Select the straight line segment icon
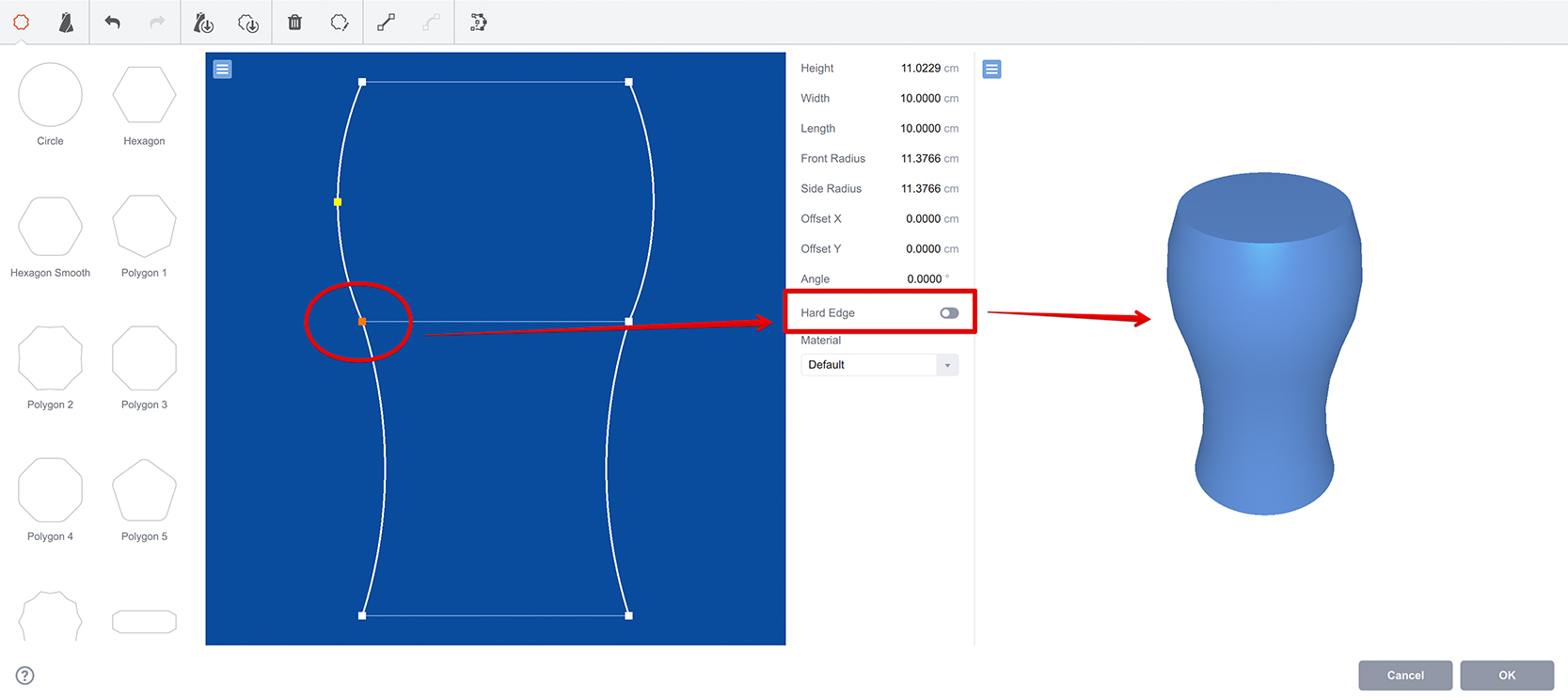The height and width of the screenshot is (700, 1568). (x=386, y=23)
